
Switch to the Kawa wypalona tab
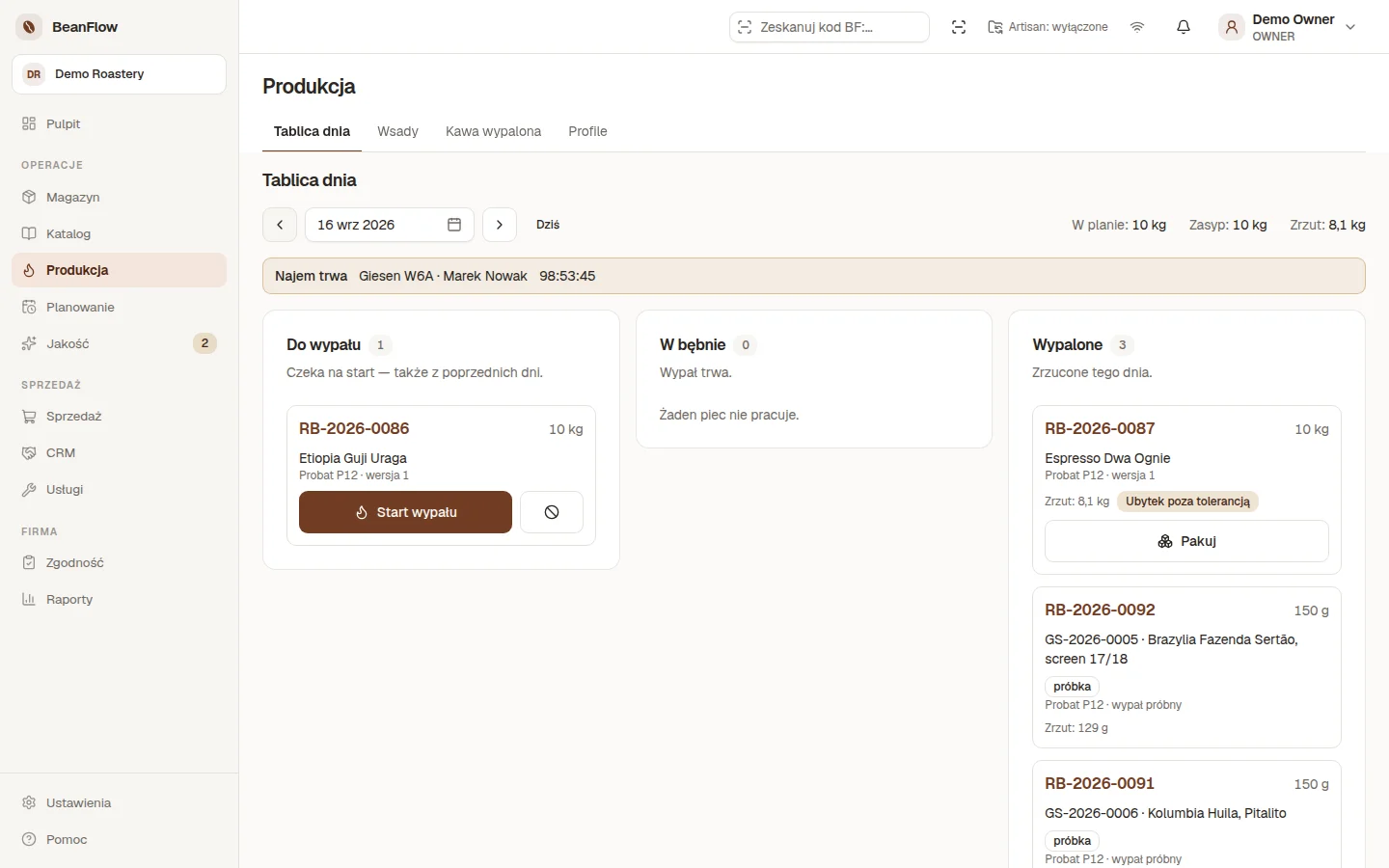pyautogui.click(x=493, y=131)
